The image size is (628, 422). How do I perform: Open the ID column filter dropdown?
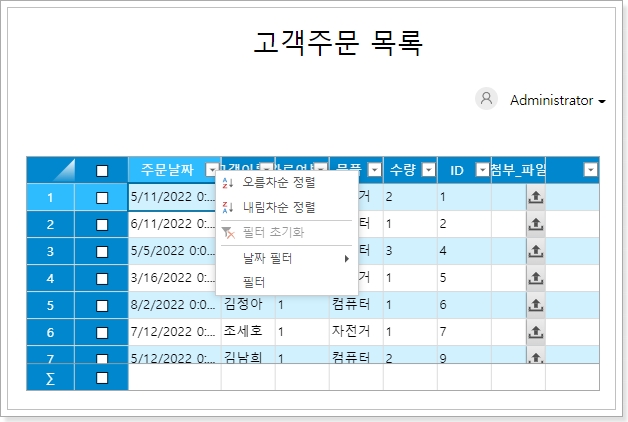(x=482, y=171)
